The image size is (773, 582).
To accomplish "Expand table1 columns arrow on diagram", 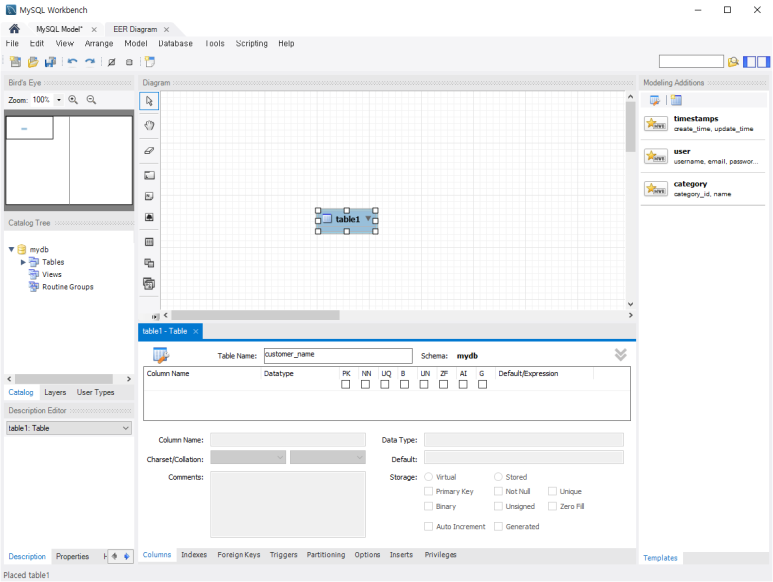I will click(368, 218).
